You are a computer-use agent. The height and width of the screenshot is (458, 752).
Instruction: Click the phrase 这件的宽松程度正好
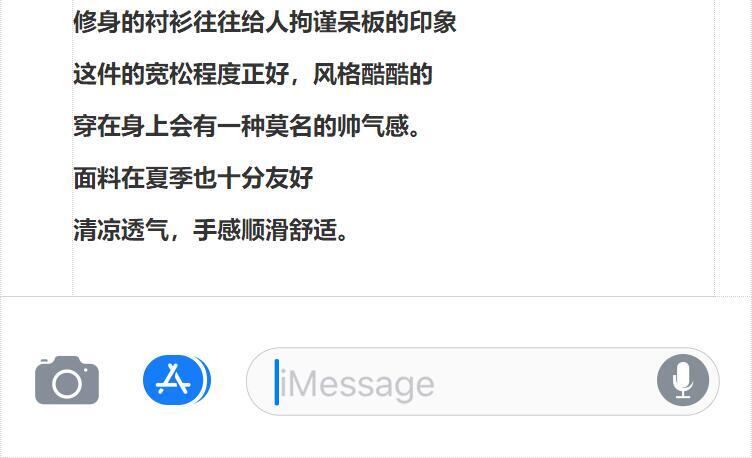click(181, 74)
